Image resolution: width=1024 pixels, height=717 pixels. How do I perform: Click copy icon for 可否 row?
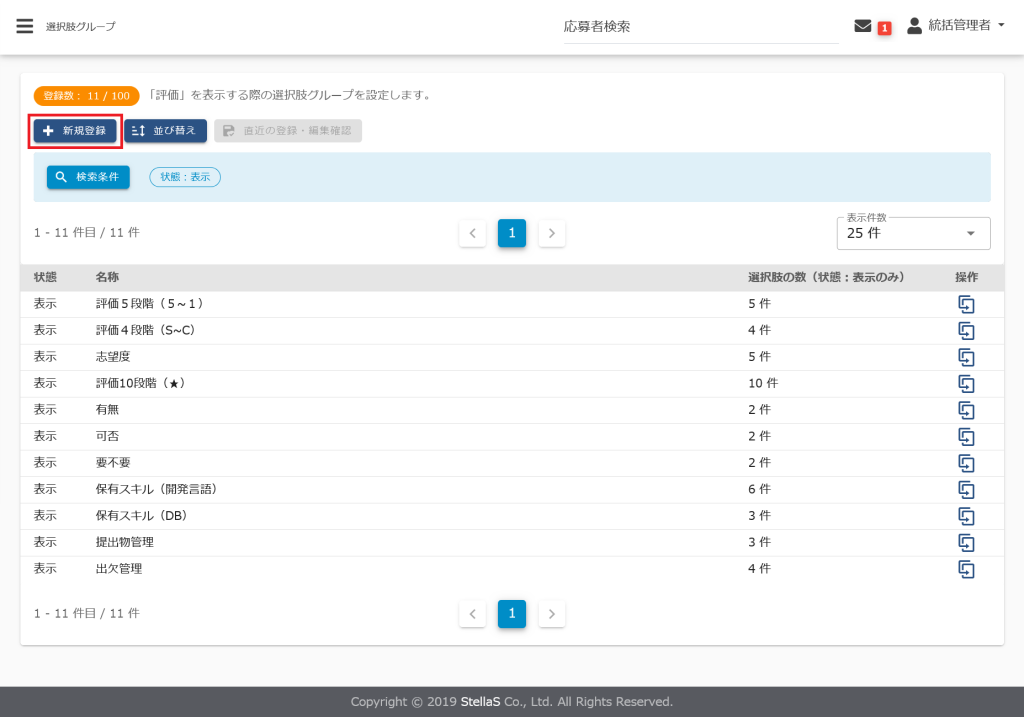pyautogui.click(x=966, y=436)
